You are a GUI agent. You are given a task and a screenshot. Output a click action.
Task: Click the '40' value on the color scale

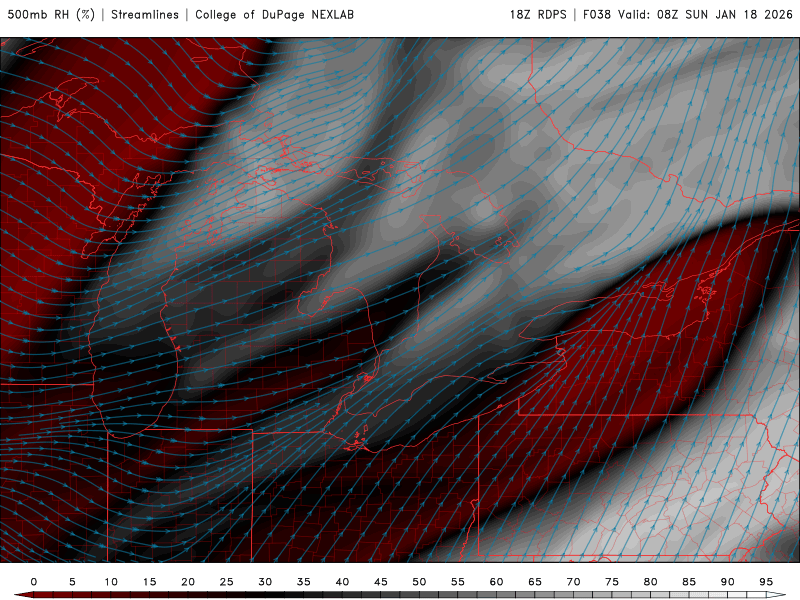point(342,582)
